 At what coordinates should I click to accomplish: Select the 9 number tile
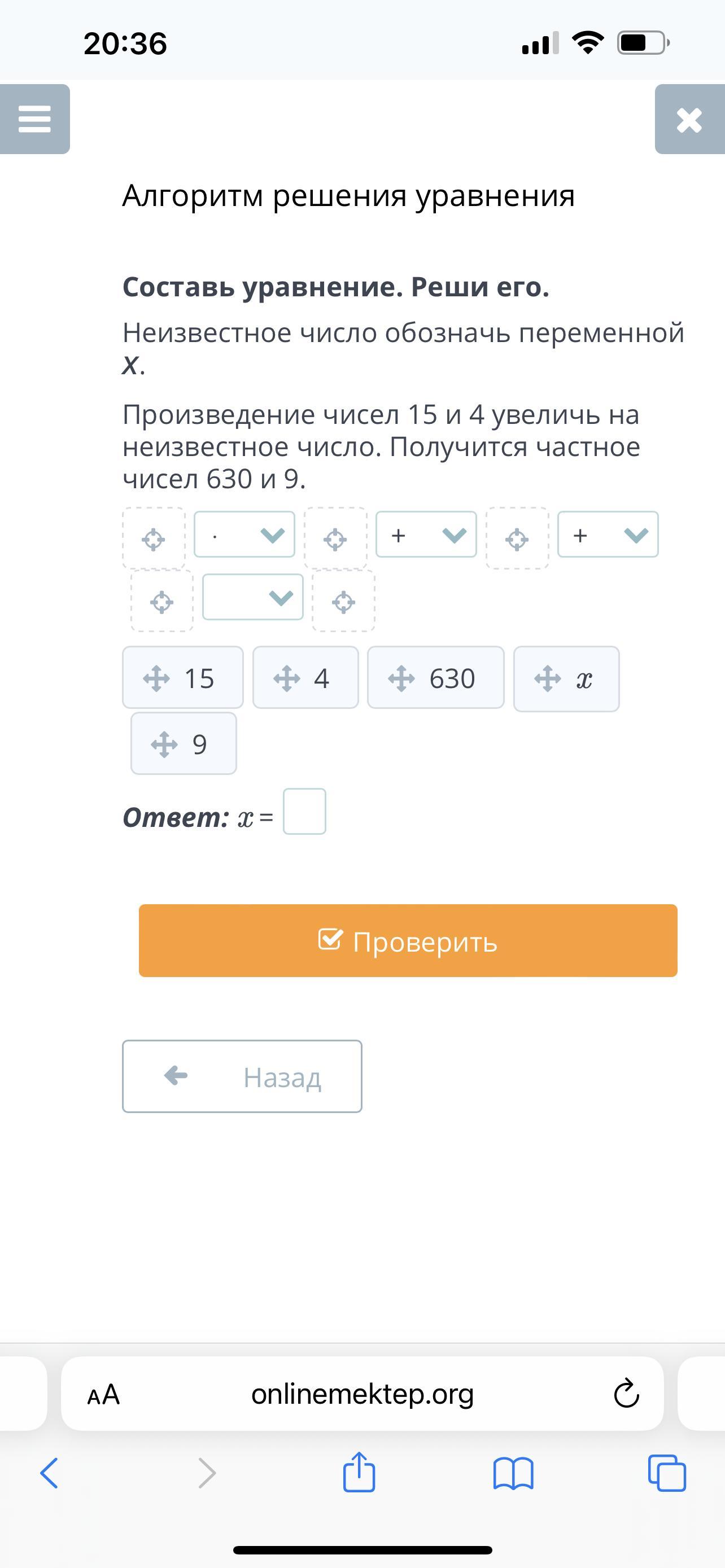tap(184, 743)
